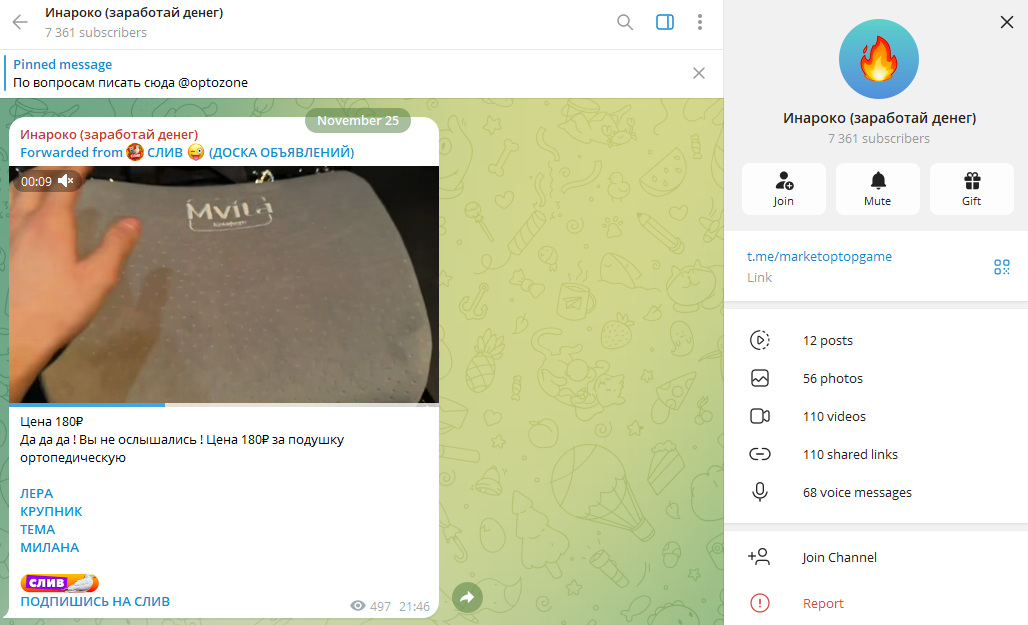This screenshot has width=1028, height=625.
Task: Open the 110 videos media section
Action: pyautogui.click(x=834, y=416)
